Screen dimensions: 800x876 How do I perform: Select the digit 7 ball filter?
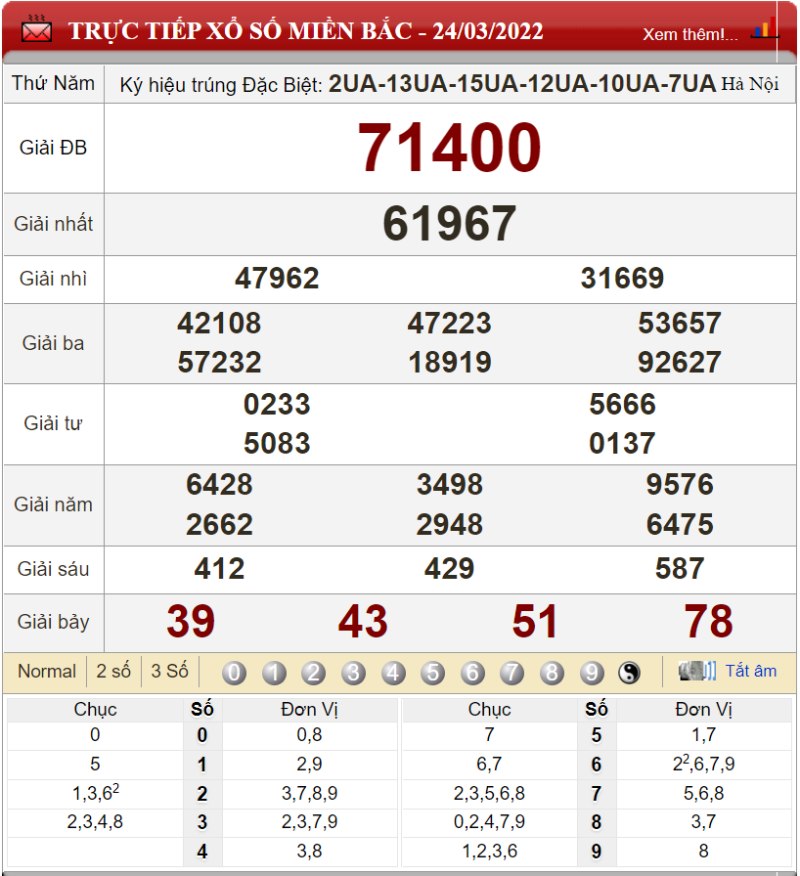[x=512, y=673]
